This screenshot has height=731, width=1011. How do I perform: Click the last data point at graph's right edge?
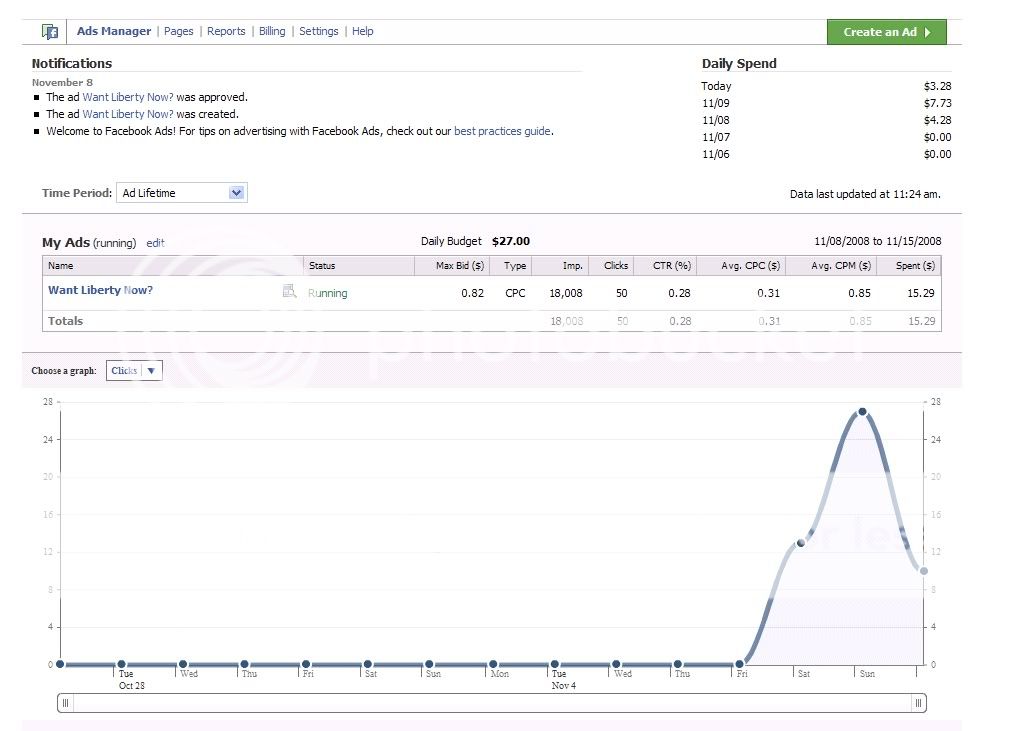pos(923,571)
